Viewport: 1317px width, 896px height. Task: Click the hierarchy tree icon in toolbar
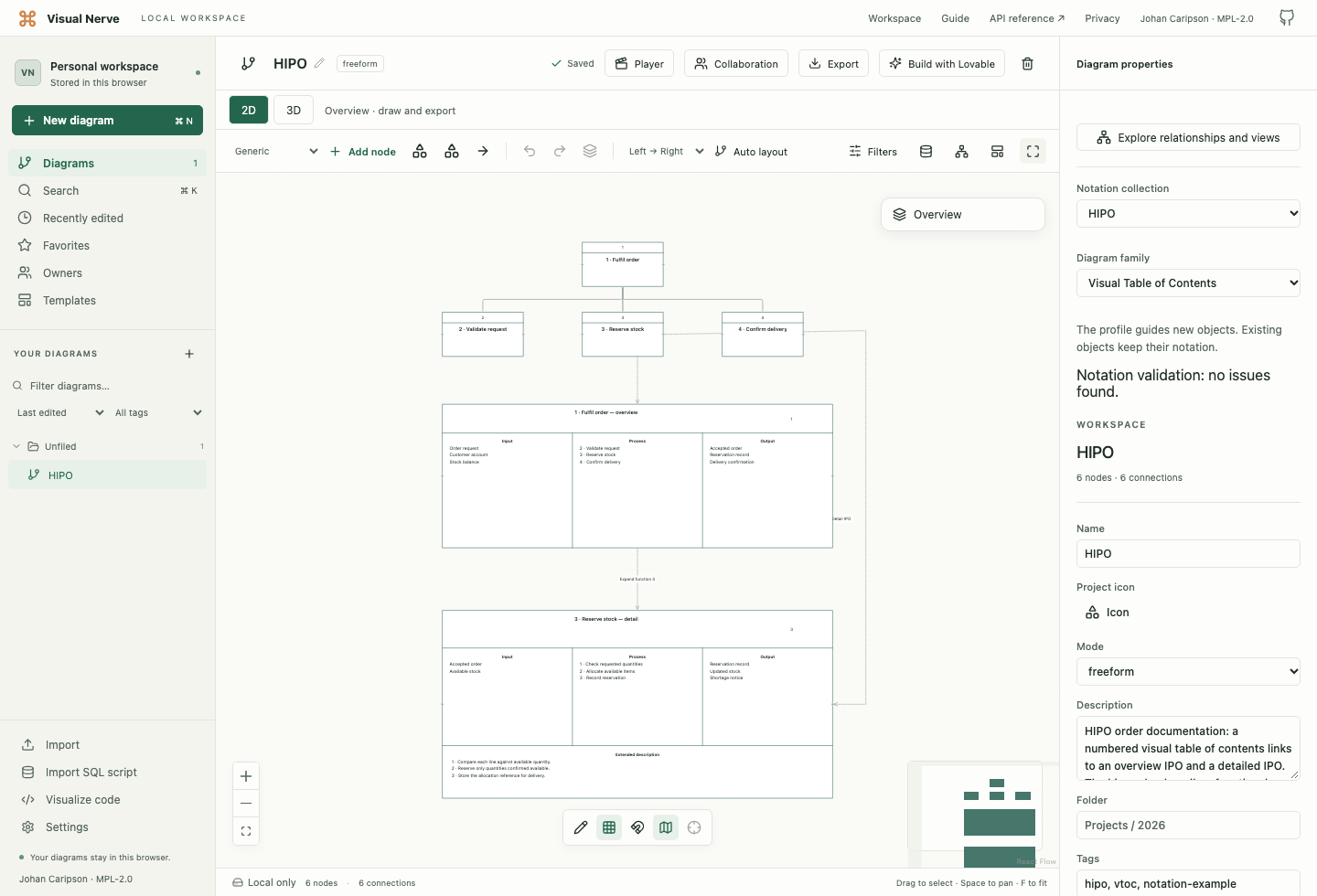pos(961,152)
